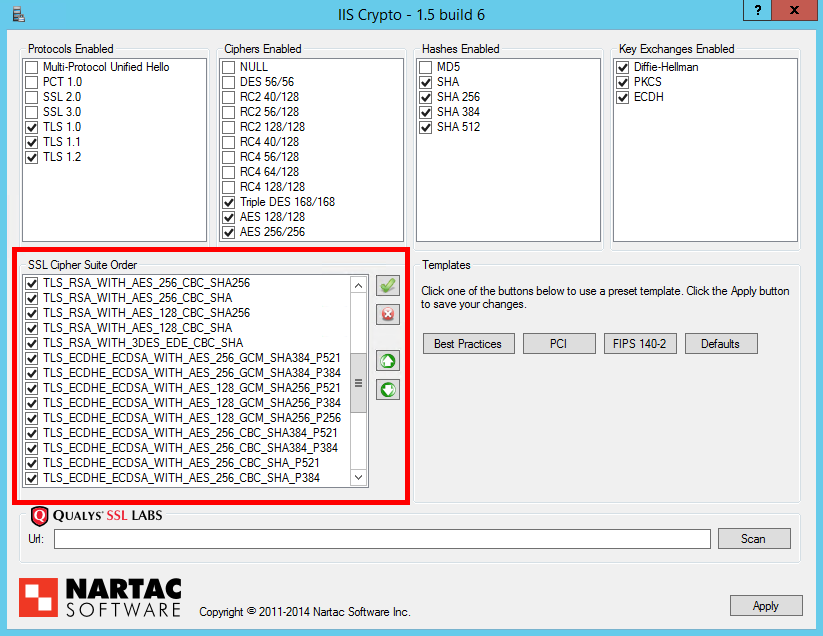Move selected cipher suite up with green arrow
Viewport: 823px width, 636px height.
click(x=387, y=361)
